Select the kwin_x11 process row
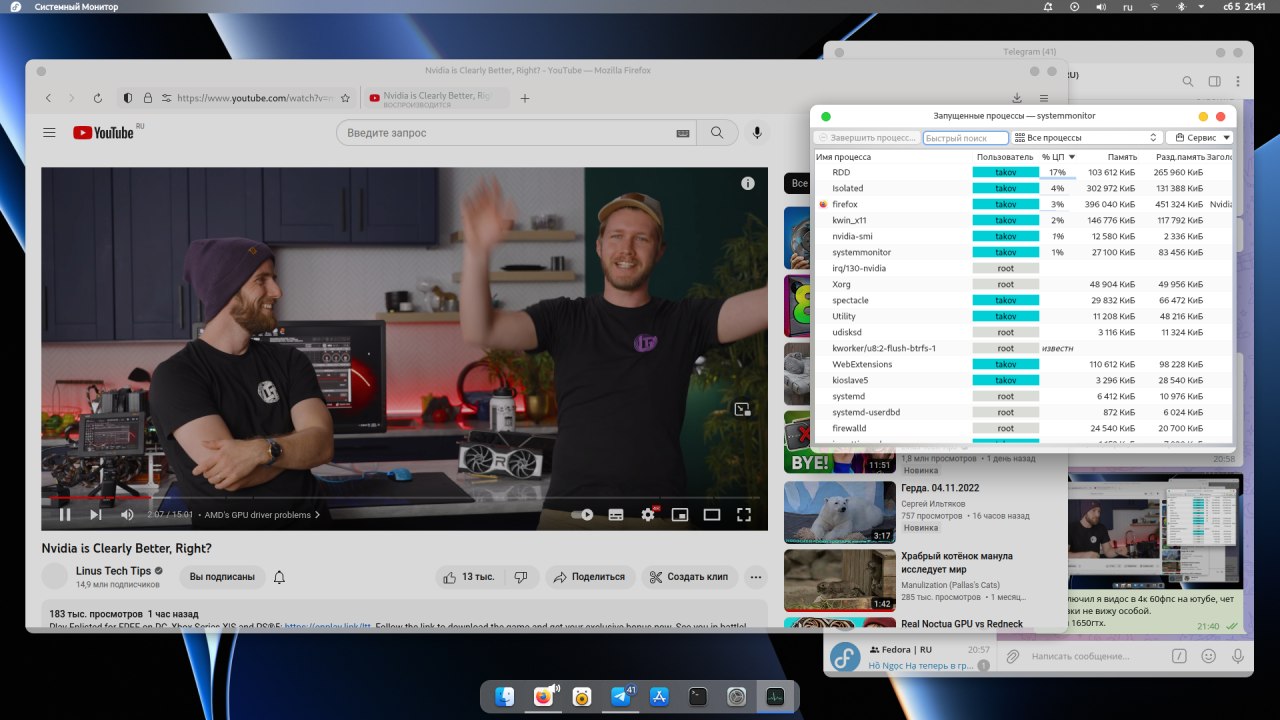Viewport: 1280px width, 720px height. tap(1024, 220)
